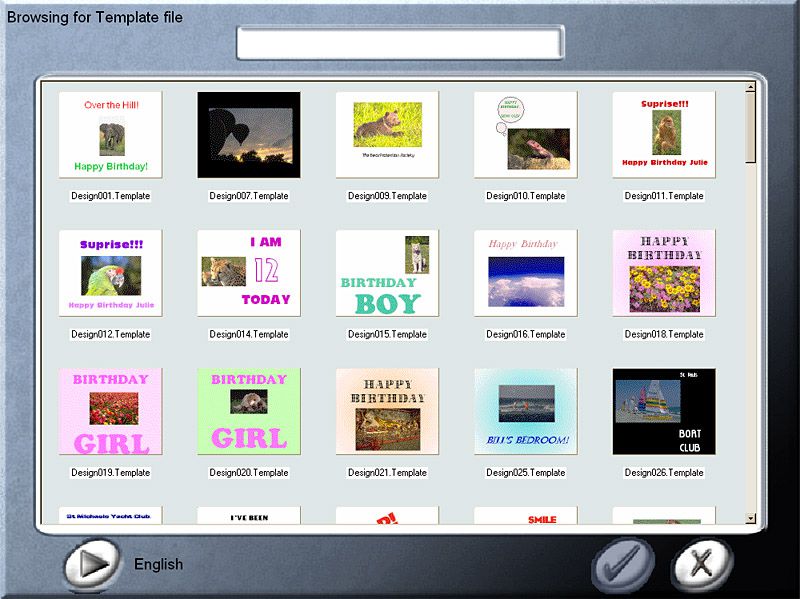Pick the Design010 speech bubble template
The image size is (800, 599).
525,135
